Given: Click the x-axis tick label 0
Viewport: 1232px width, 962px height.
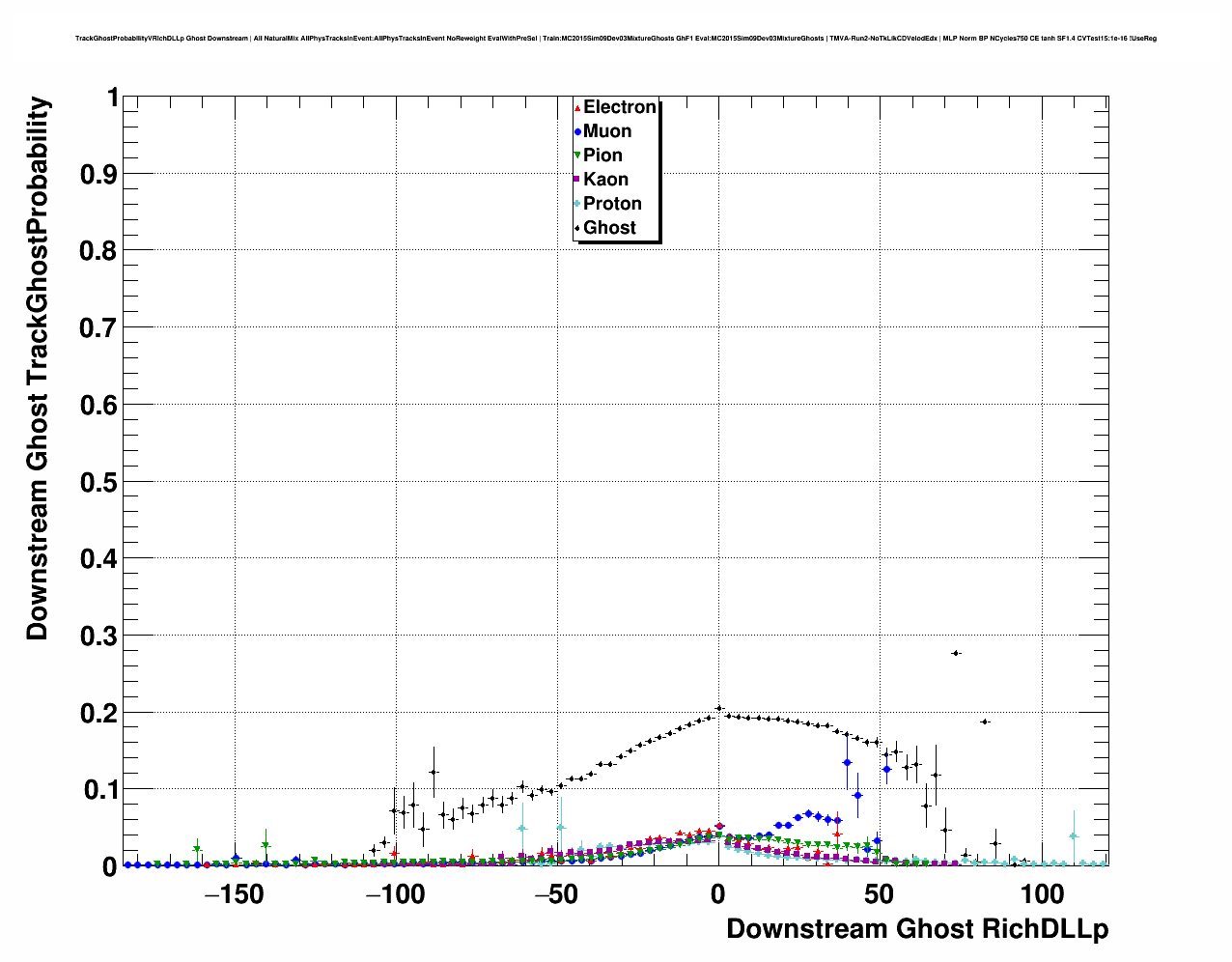Looking at the screenshot, I should 717,894.
